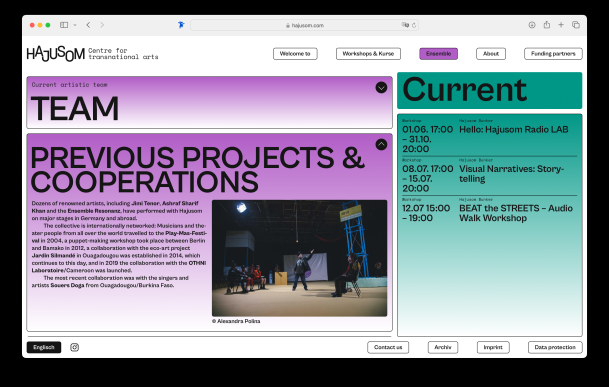Image resolution: width=609 pixels, height=387 pixels.
Task: Expand the TEAM section chevron
Action: [381, 87]
